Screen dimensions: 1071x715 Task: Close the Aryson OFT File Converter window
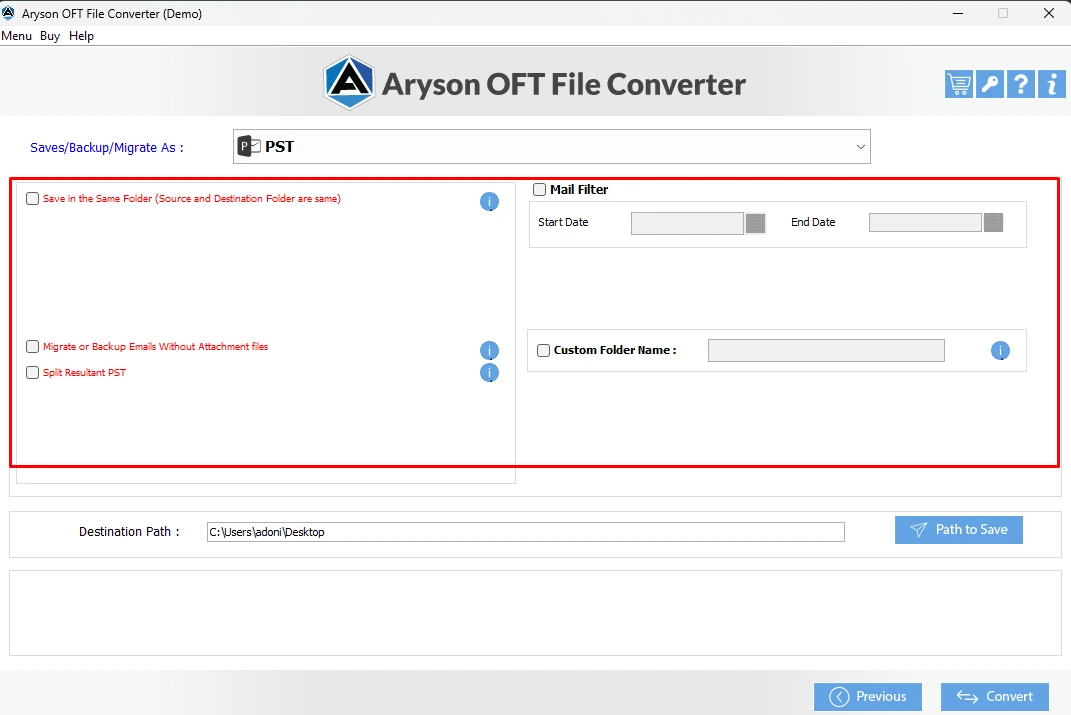click(1049, 13)
